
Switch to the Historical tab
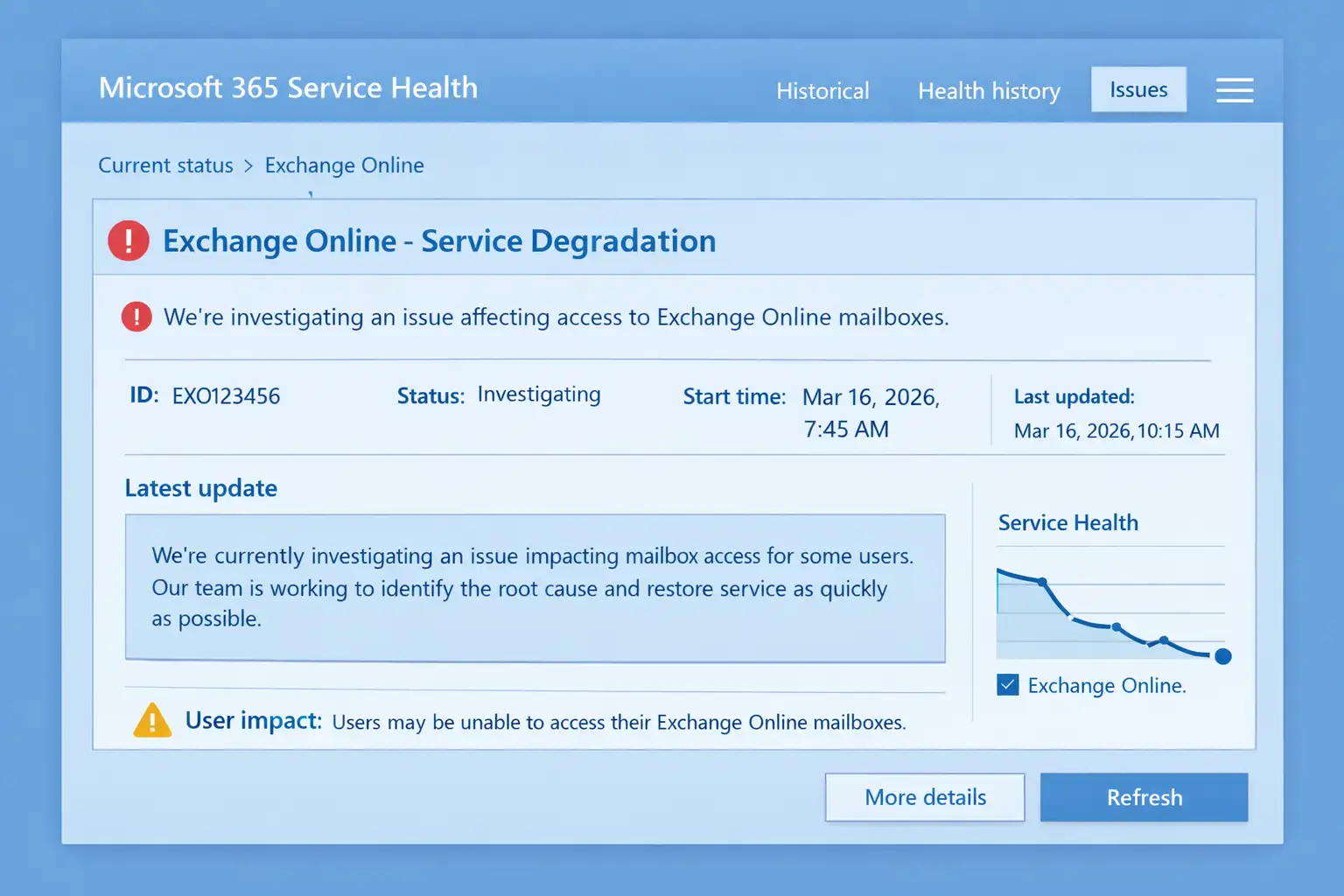822,90
